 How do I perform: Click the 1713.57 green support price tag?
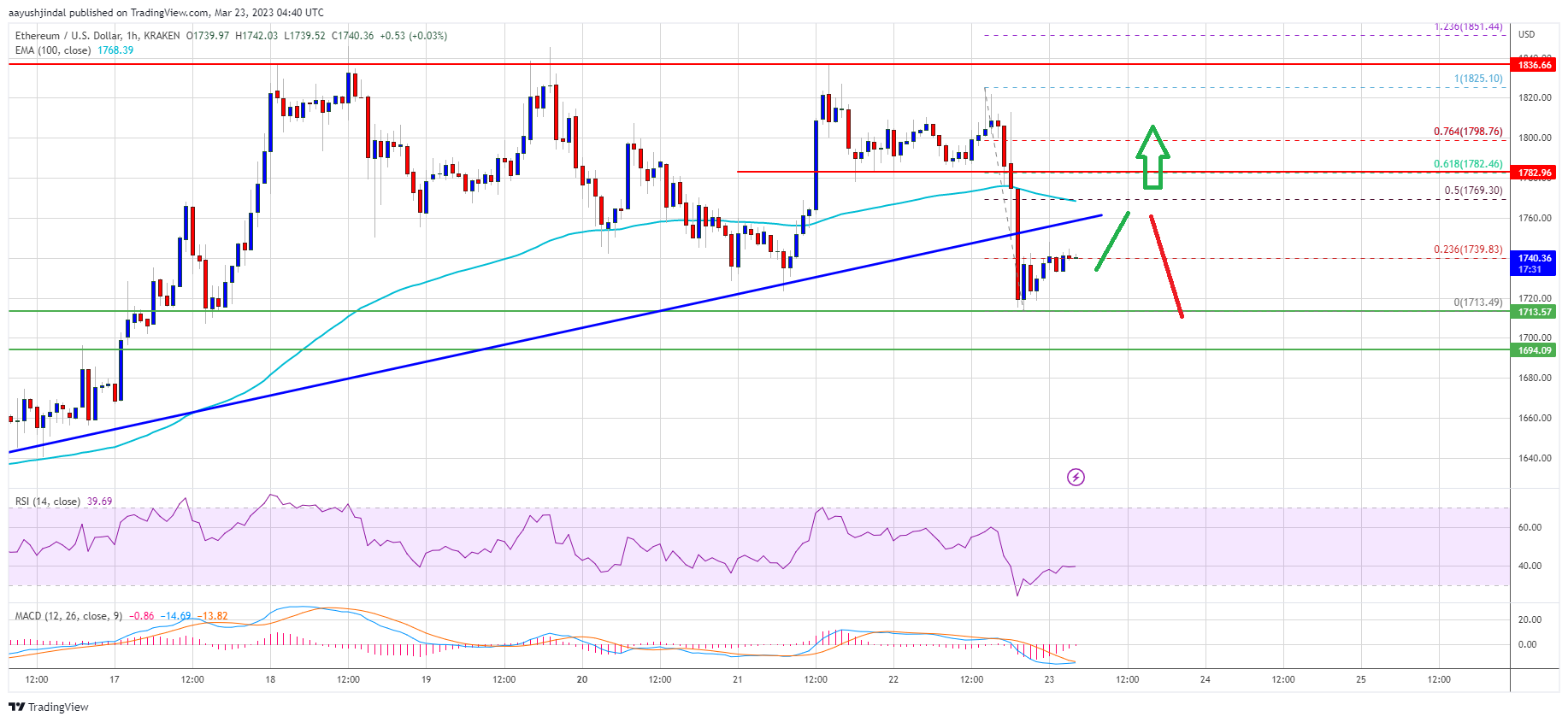pos(1534,312)
